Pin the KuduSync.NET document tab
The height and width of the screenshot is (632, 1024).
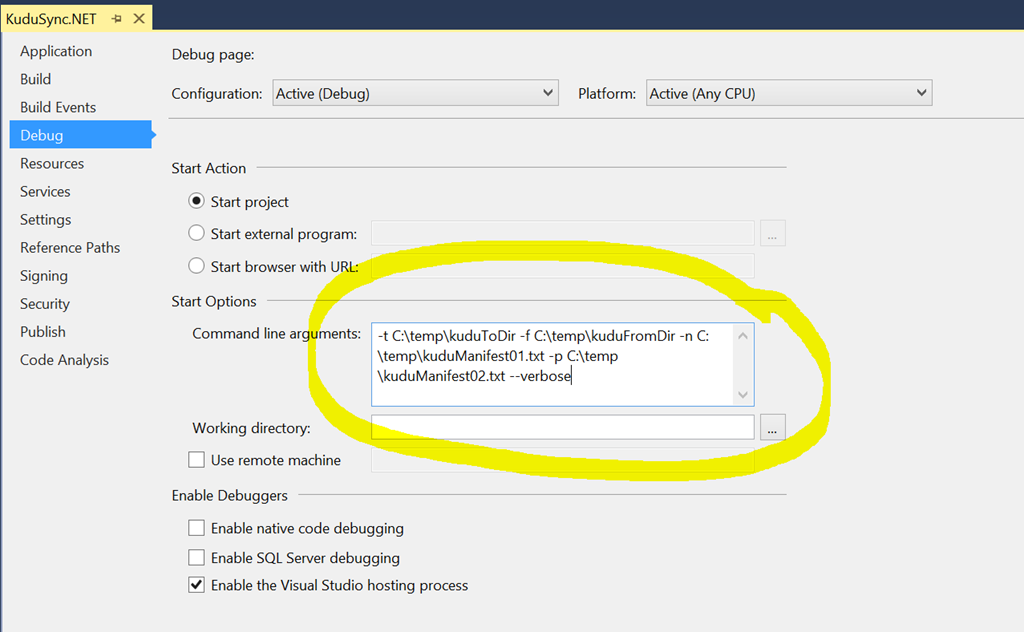(117, 19)
